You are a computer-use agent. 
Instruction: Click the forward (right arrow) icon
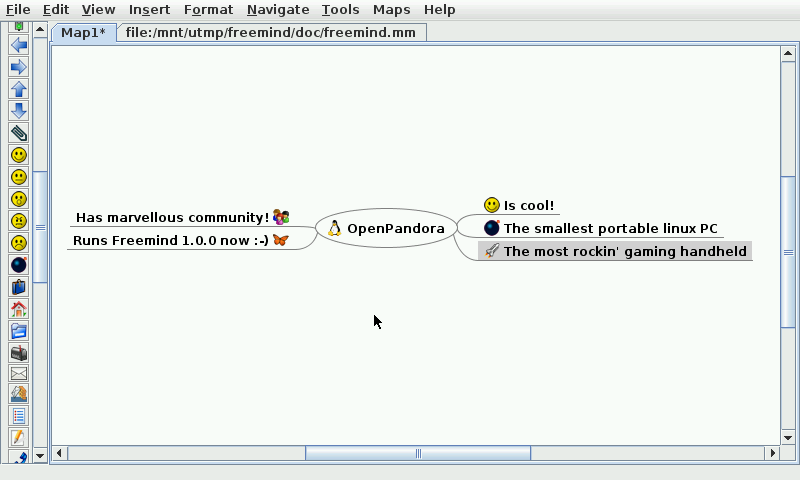point(19,67)
